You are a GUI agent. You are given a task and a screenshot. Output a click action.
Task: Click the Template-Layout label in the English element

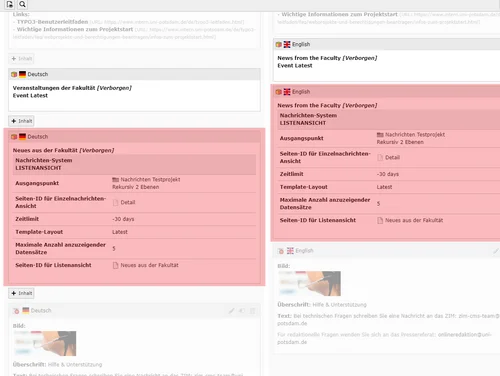coord(304,187)
